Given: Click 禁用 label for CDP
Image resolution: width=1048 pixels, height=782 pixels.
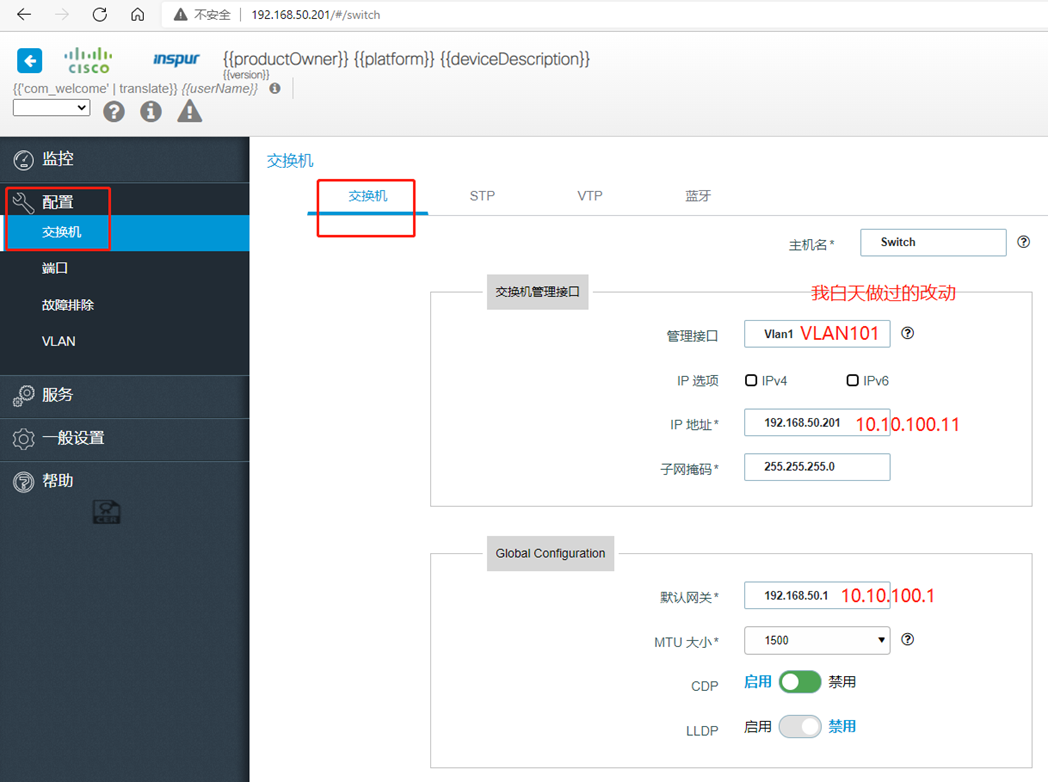Looking at the screenshot, I should pos(842,682).
